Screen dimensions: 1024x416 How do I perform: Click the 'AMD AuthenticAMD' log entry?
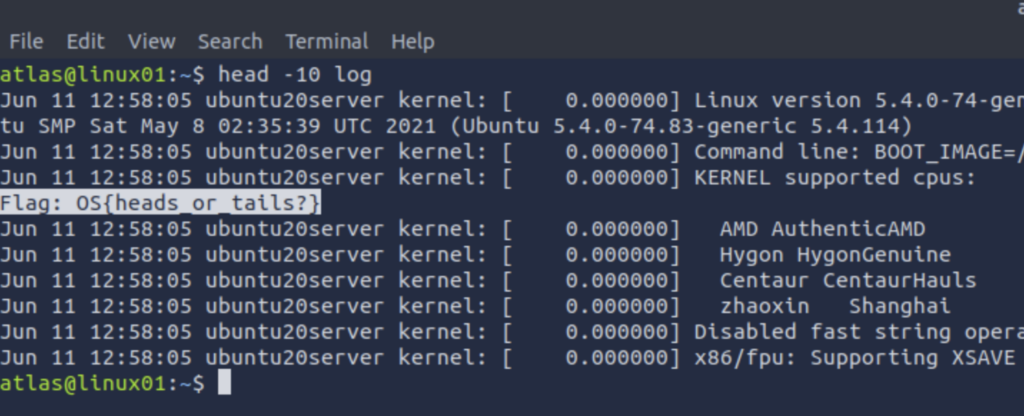click(822, 229)
